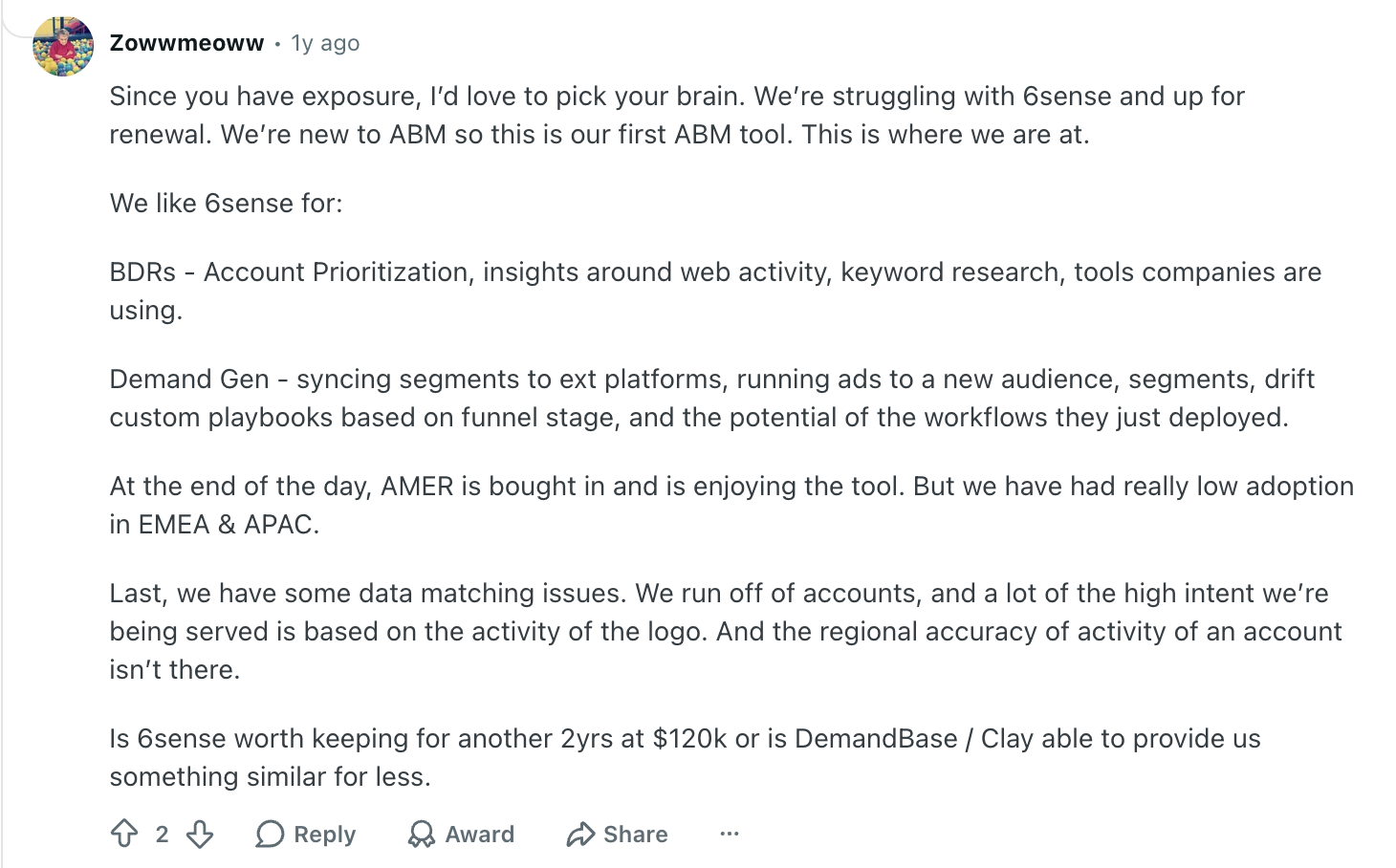Click the paragraph starting with 'BDRs - Account Prioritization'

coord(715,291)
